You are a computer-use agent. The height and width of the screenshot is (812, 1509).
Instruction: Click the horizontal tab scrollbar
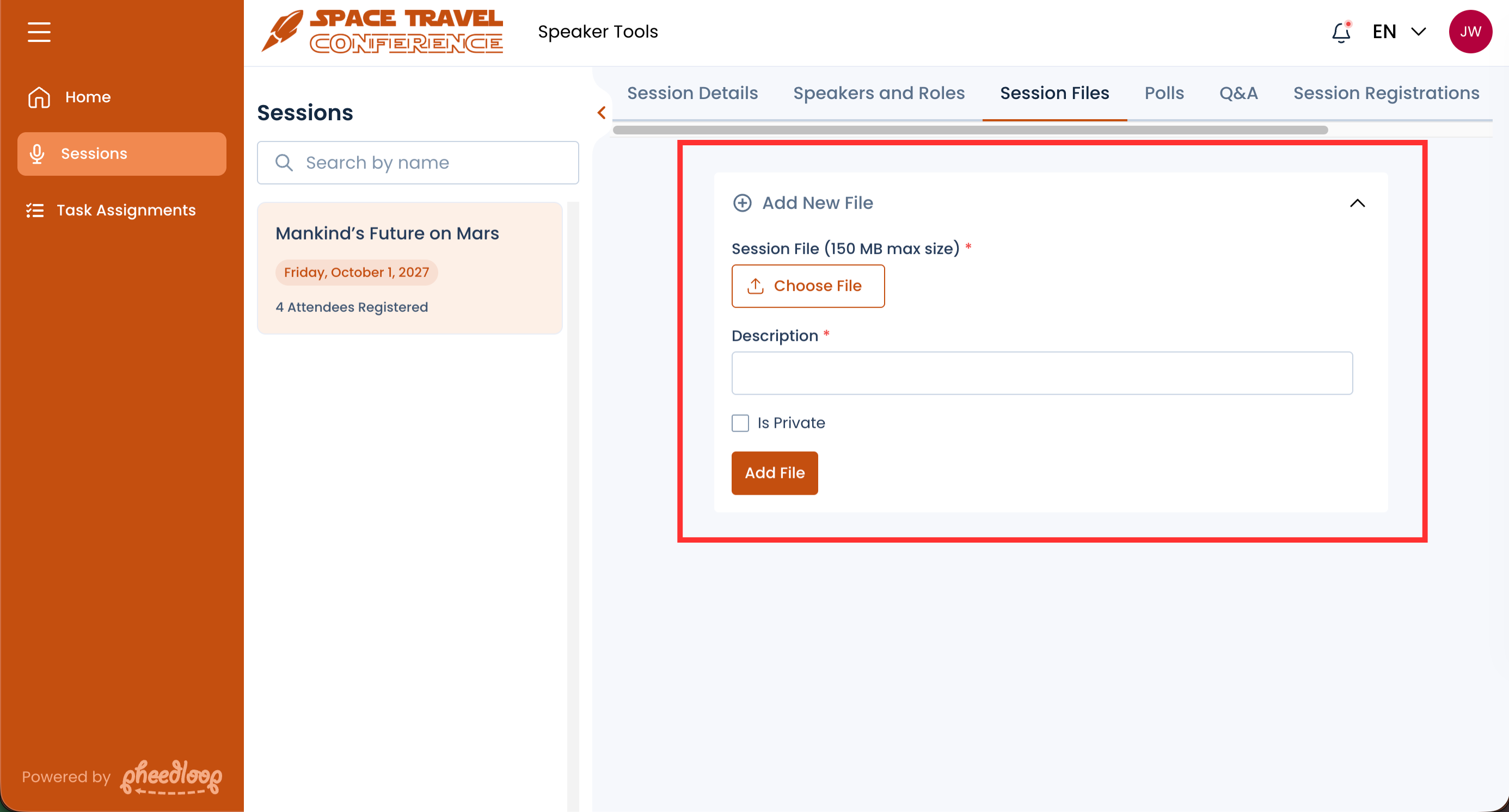point(970,130)
